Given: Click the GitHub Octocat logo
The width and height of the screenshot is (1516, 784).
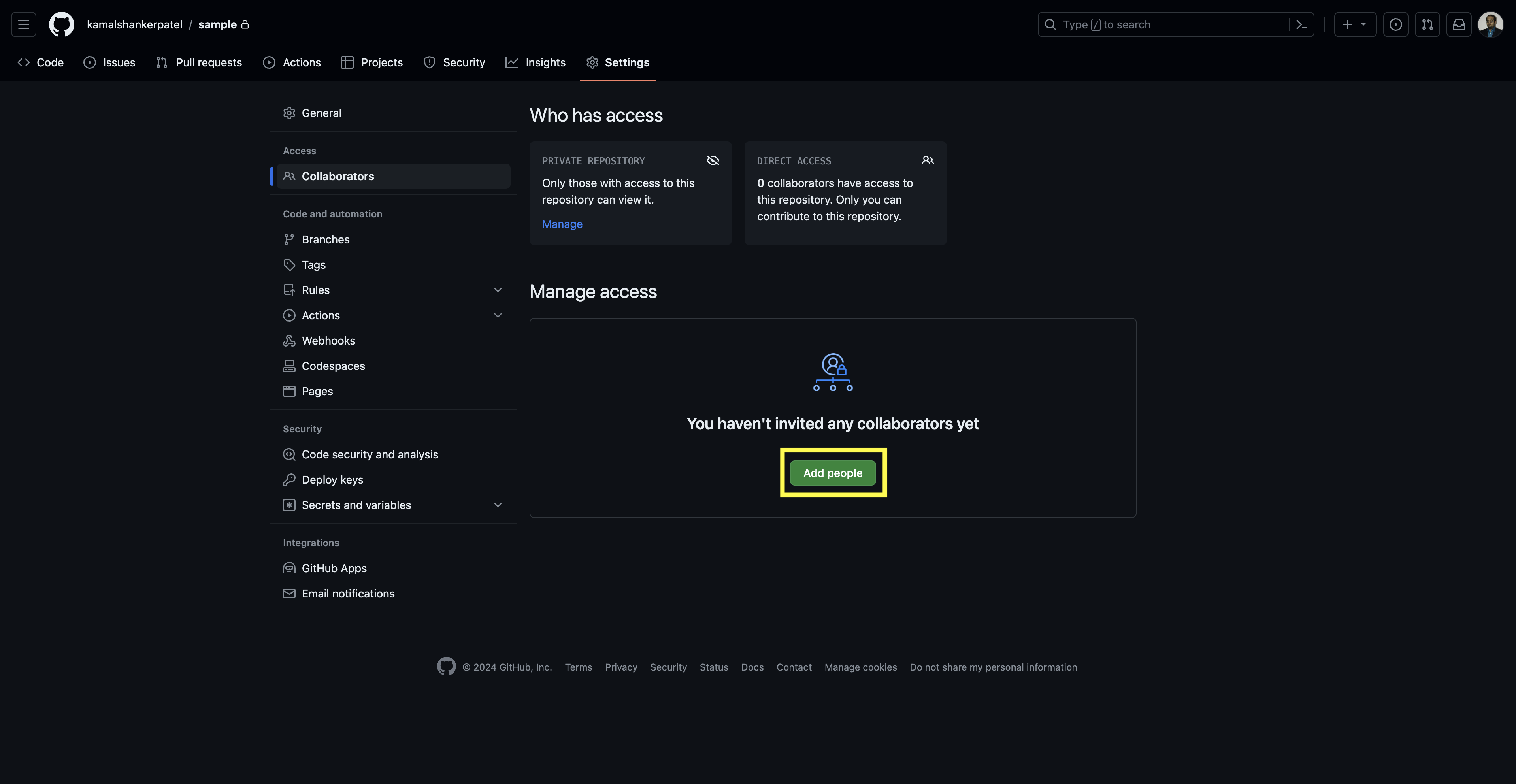Looking at the screenshot, I should point(61,25).
